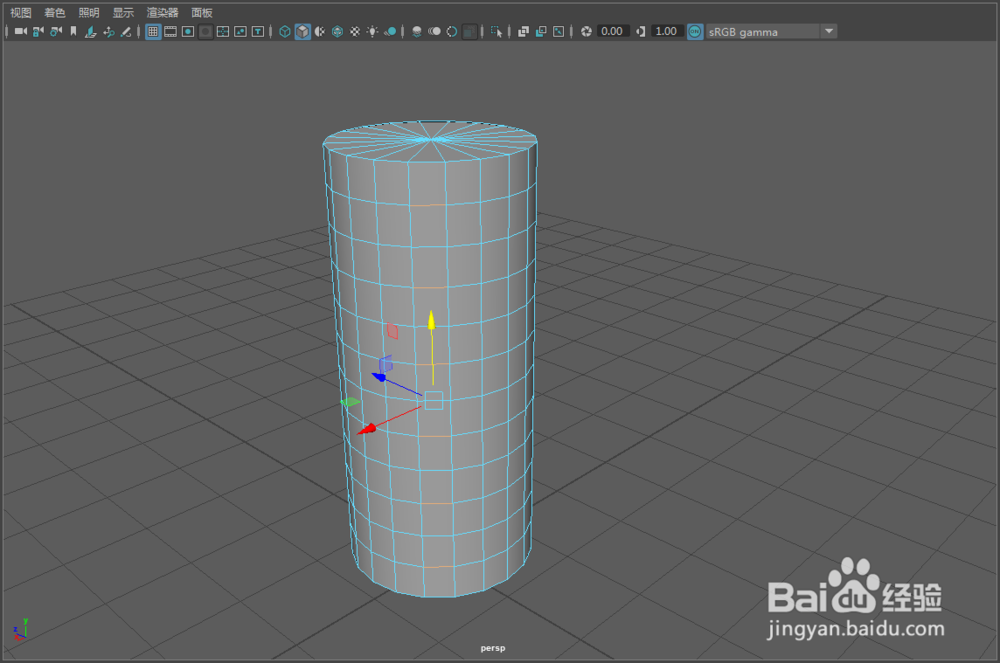This screenshot has width=1000, height=663.
Task: Click the gamma contrast icon
Action: click(640, 31)
